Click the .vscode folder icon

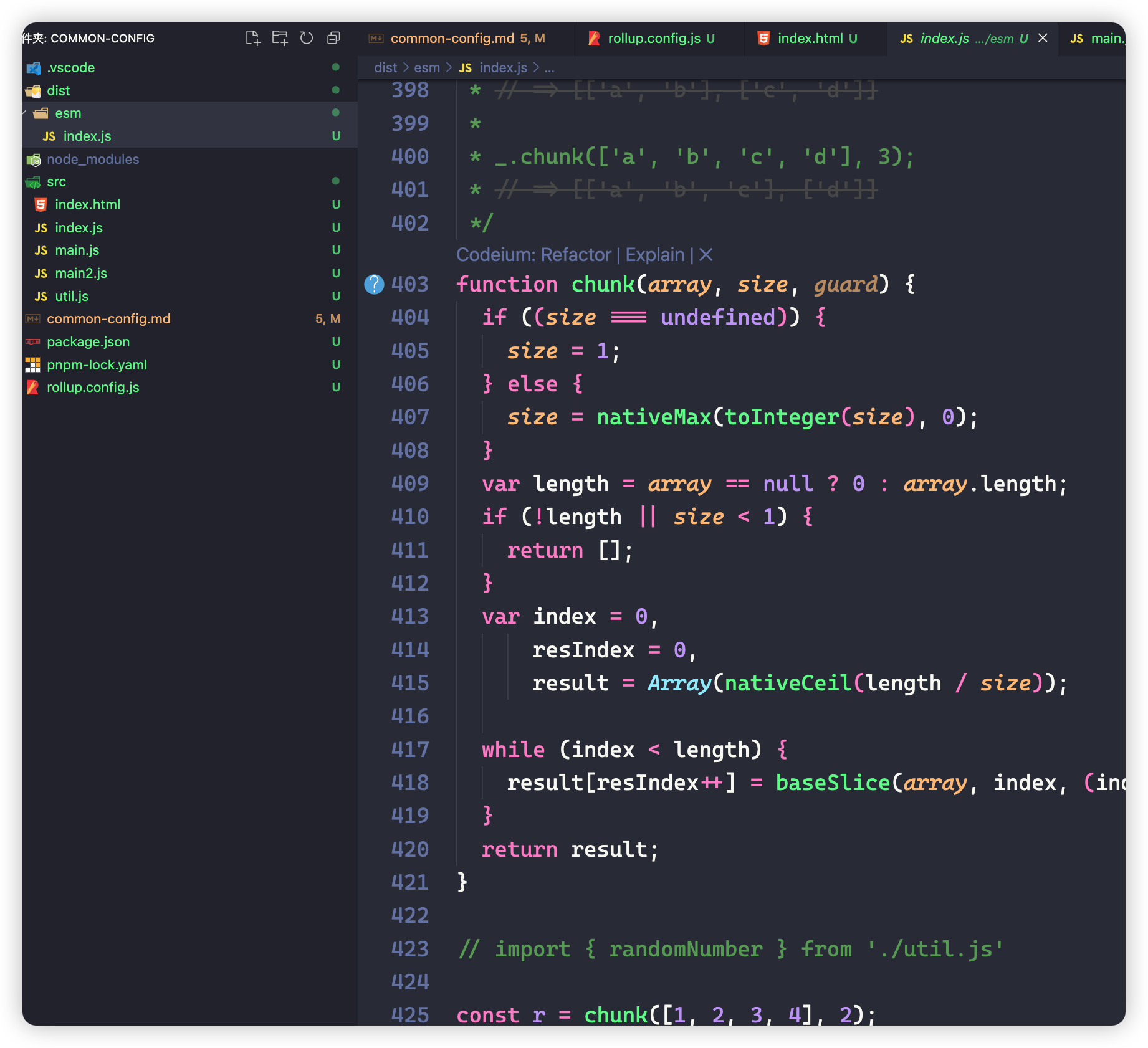click(34, 68)
